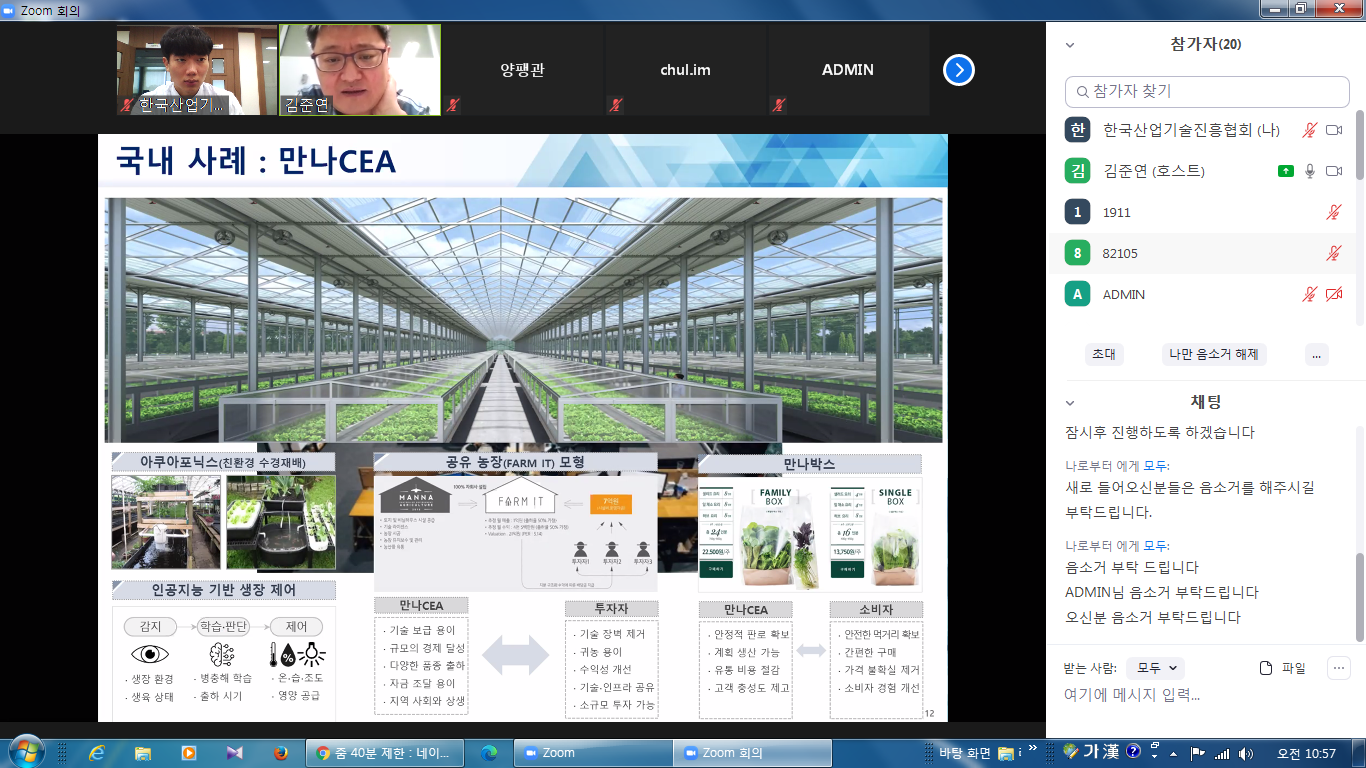Click chat message 오신분 음소거 부탁드립니다
The height and width of the screenshot is (768, 1366).
coord(1153,617)
